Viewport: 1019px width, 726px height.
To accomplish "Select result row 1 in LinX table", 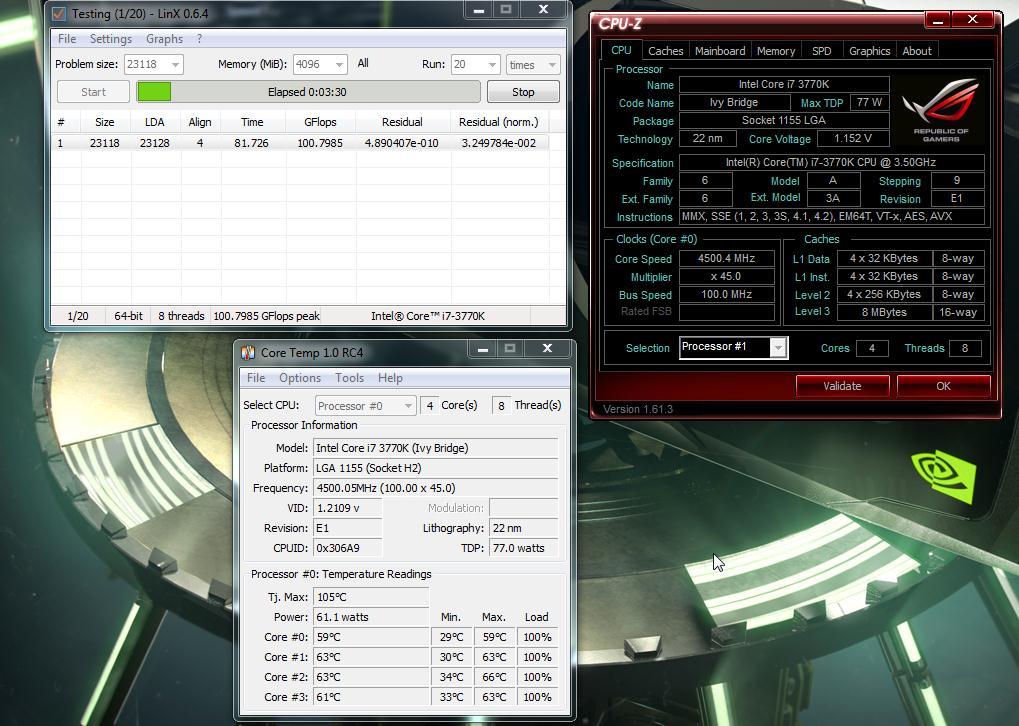I will coord(300,142).
